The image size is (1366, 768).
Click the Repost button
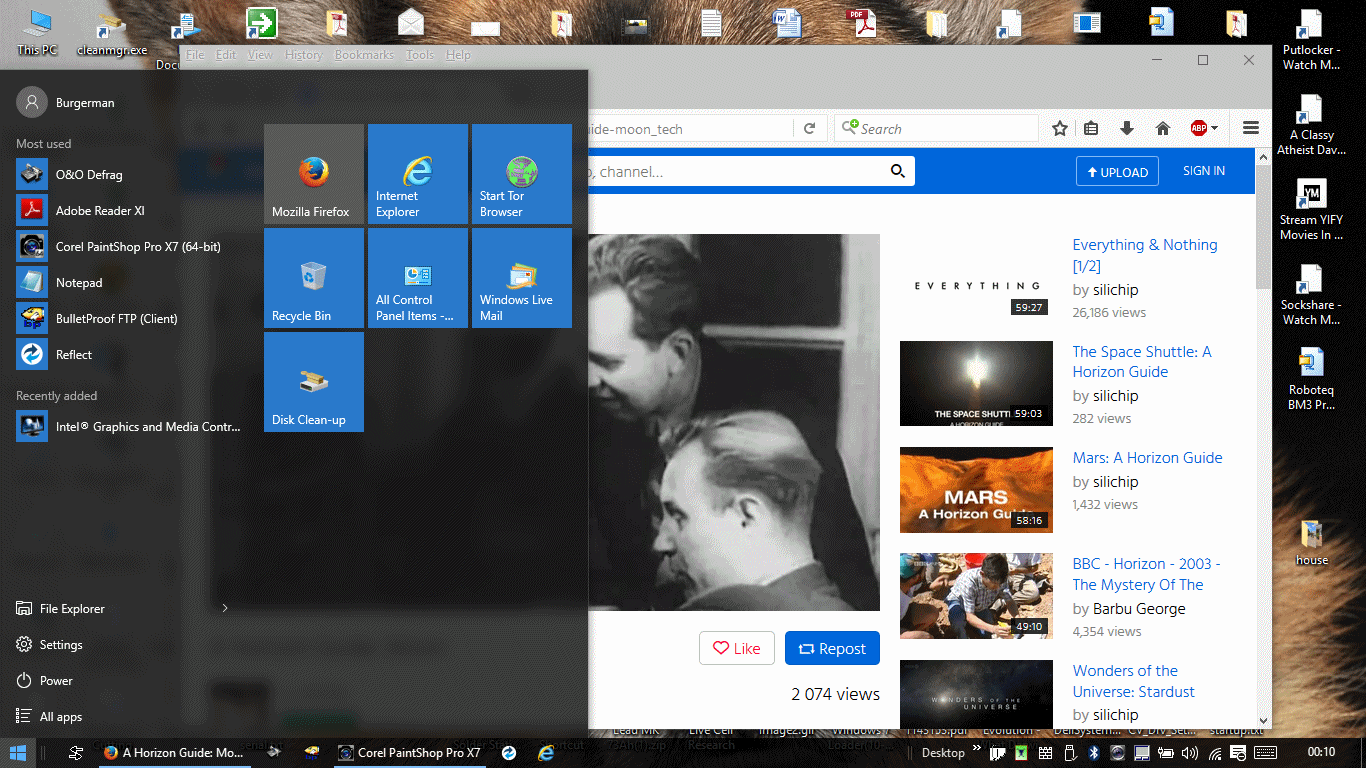[x=832, y=648]
